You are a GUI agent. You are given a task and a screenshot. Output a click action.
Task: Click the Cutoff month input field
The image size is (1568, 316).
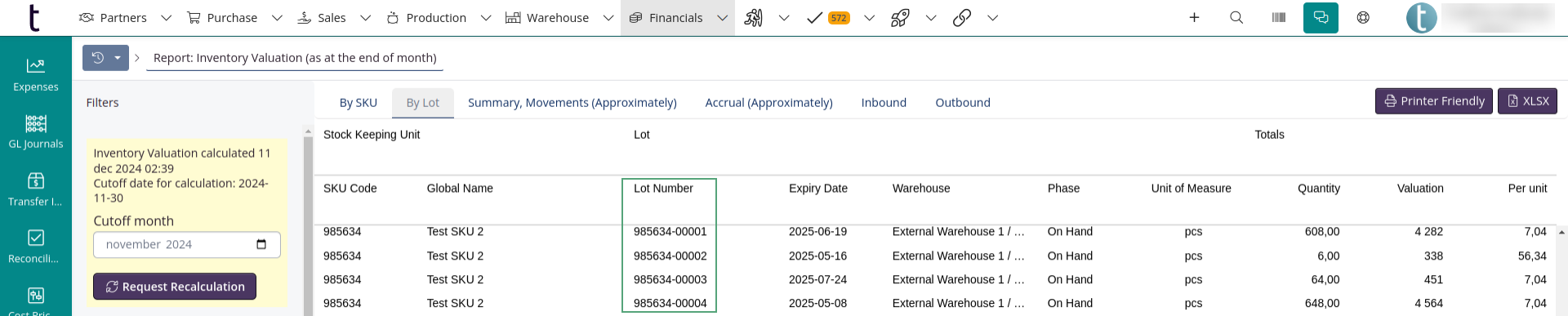[187, 245]
